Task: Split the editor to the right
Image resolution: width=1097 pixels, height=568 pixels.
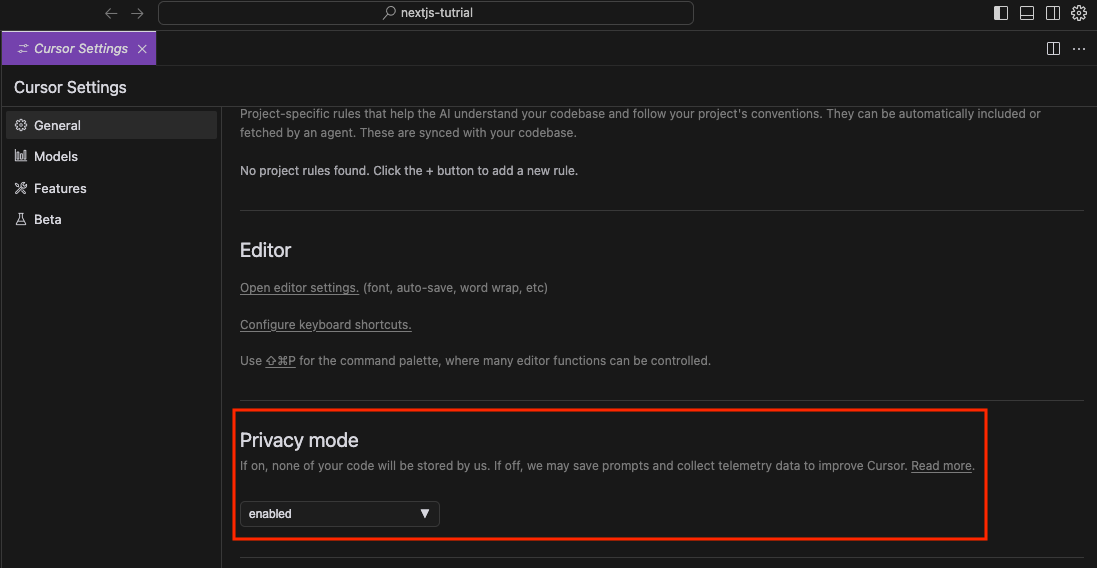Action: pos(1053,48)
